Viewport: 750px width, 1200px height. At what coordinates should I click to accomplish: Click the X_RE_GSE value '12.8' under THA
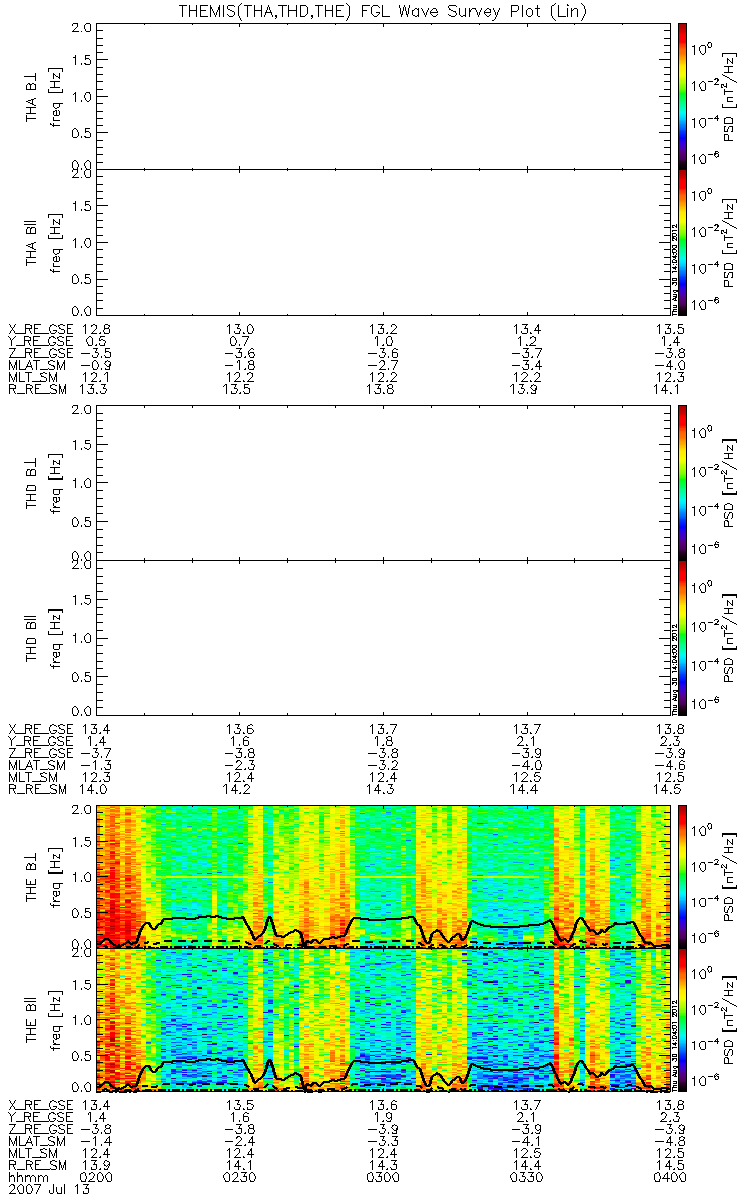click(x=98, y=329)
